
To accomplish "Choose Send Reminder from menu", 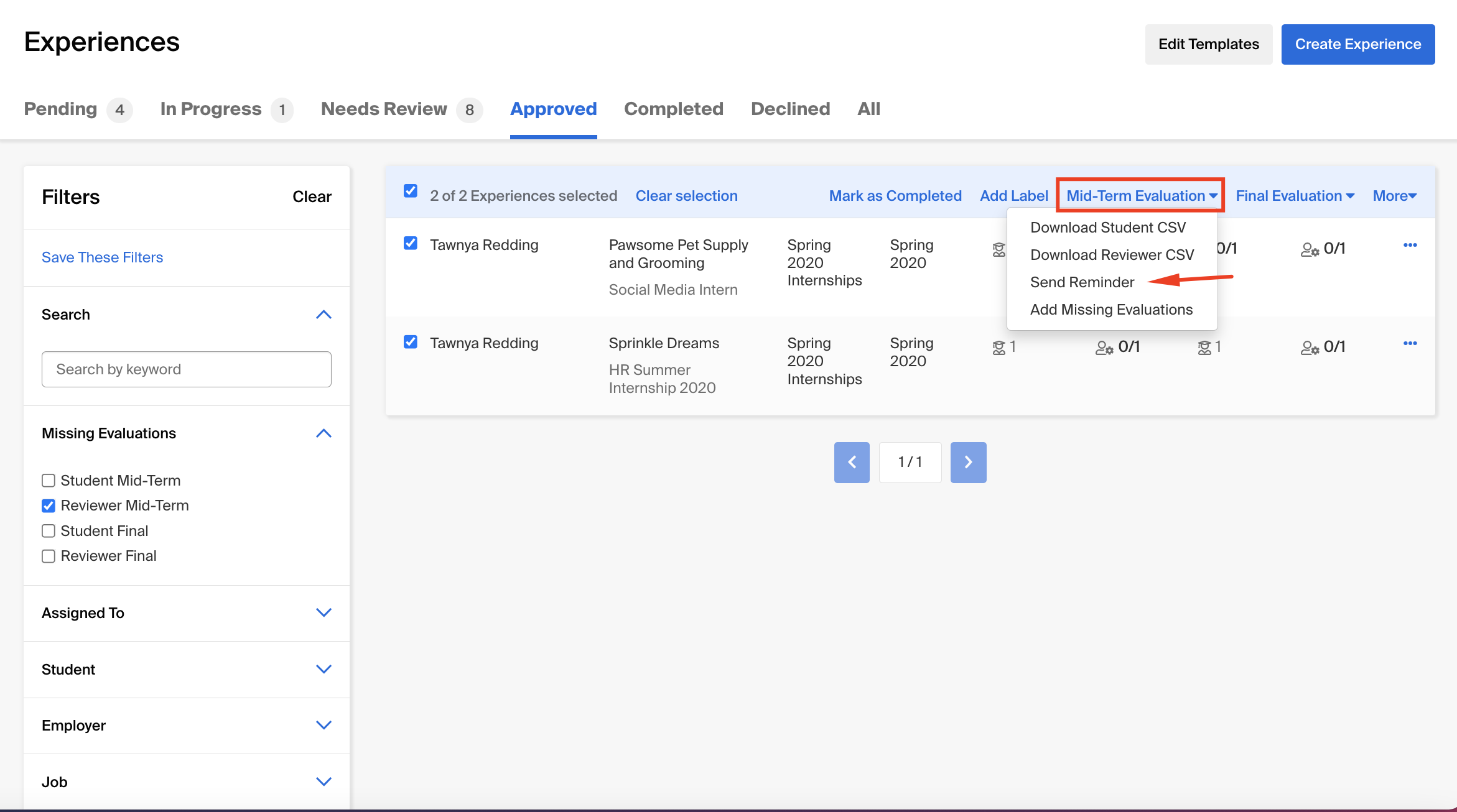I will click(1082, 282).
